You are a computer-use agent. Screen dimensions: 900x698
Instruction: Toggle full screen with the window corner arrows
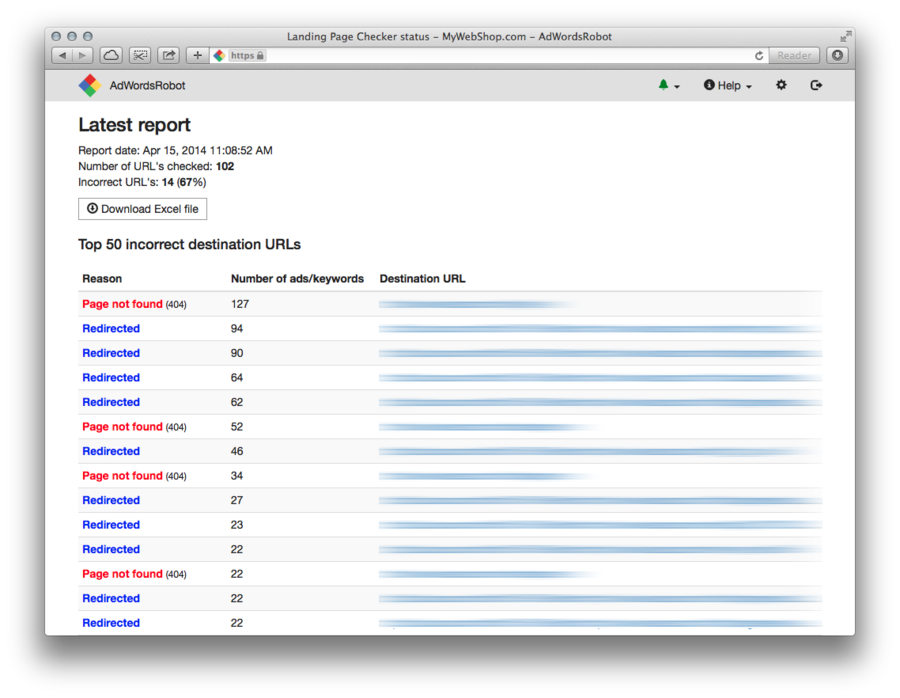(845, 36)
